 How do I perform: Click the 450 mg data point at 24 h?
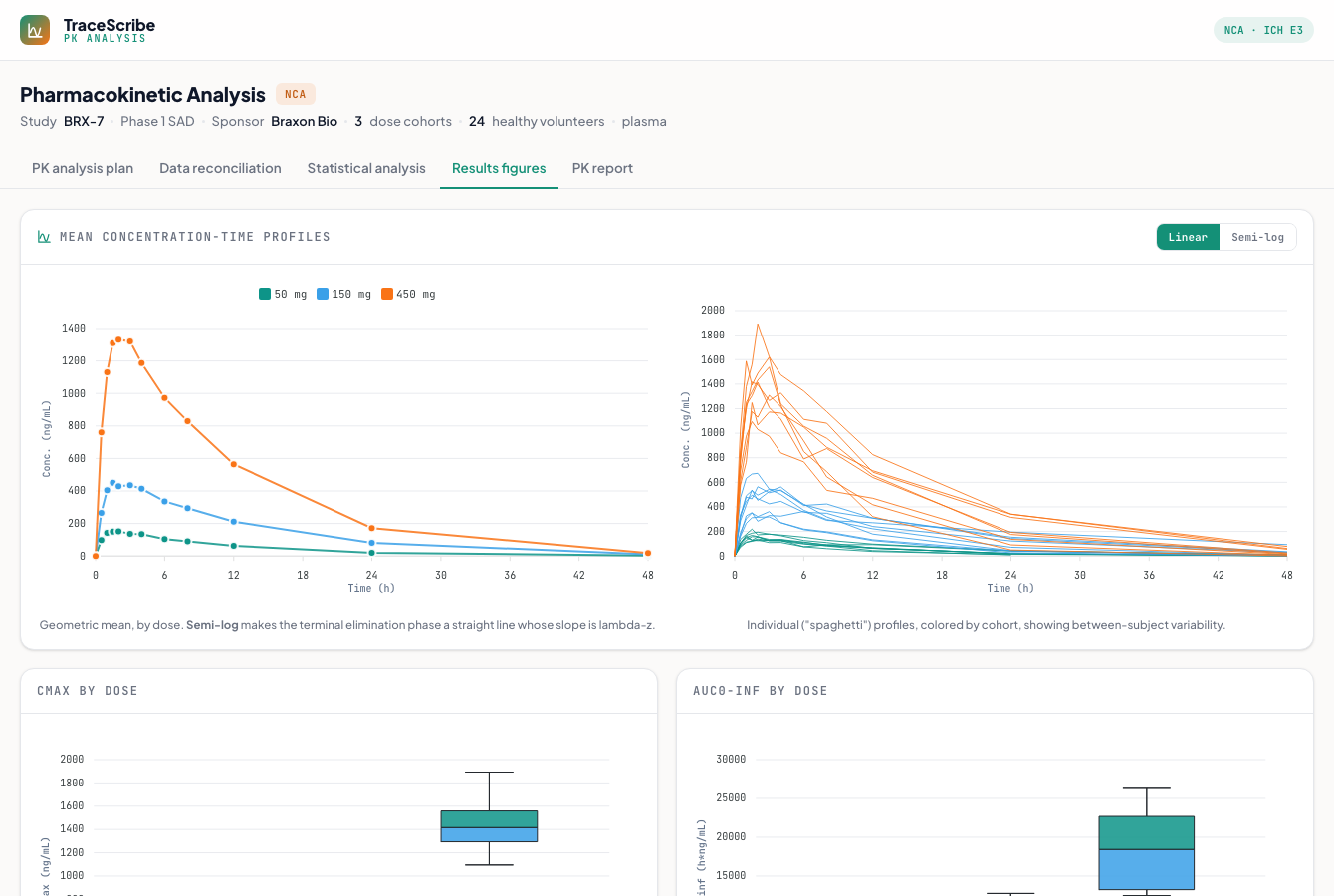coord(371,528)
